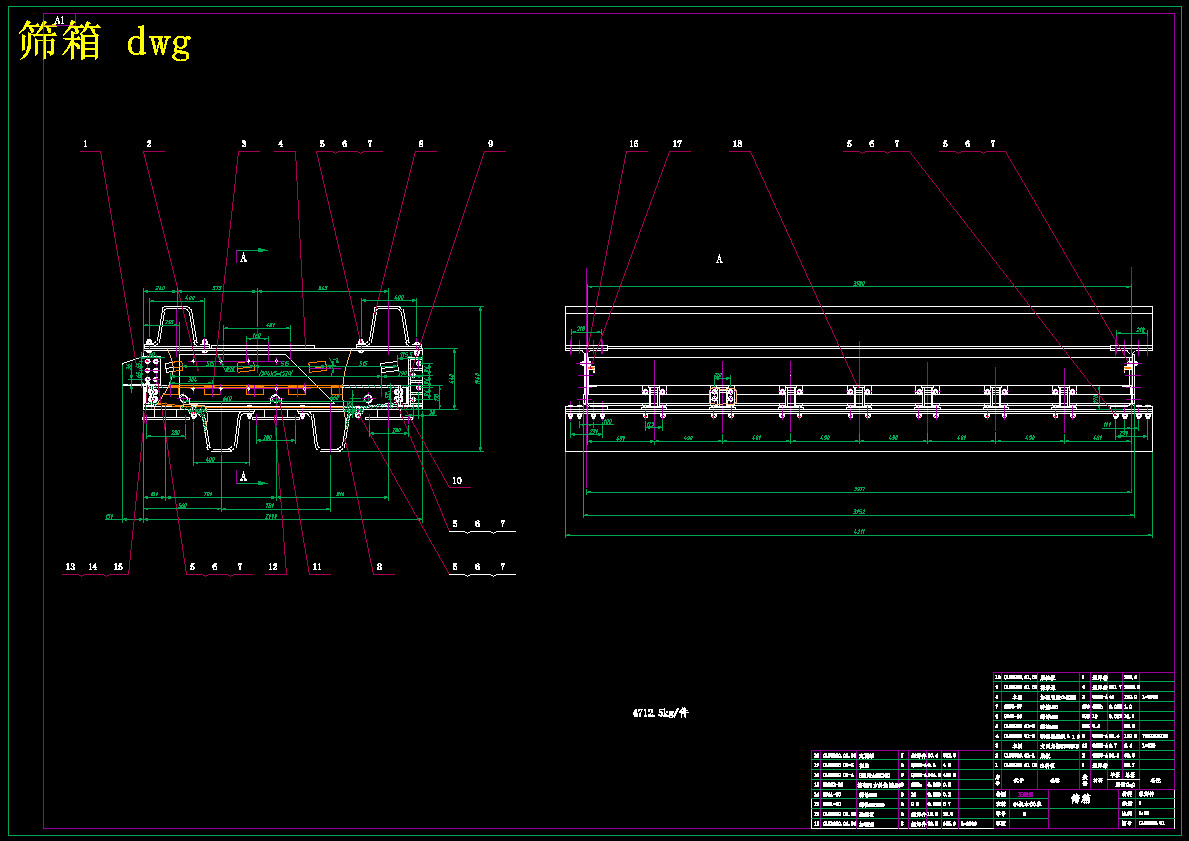Select part balloon number 1

tap(86, 143)
